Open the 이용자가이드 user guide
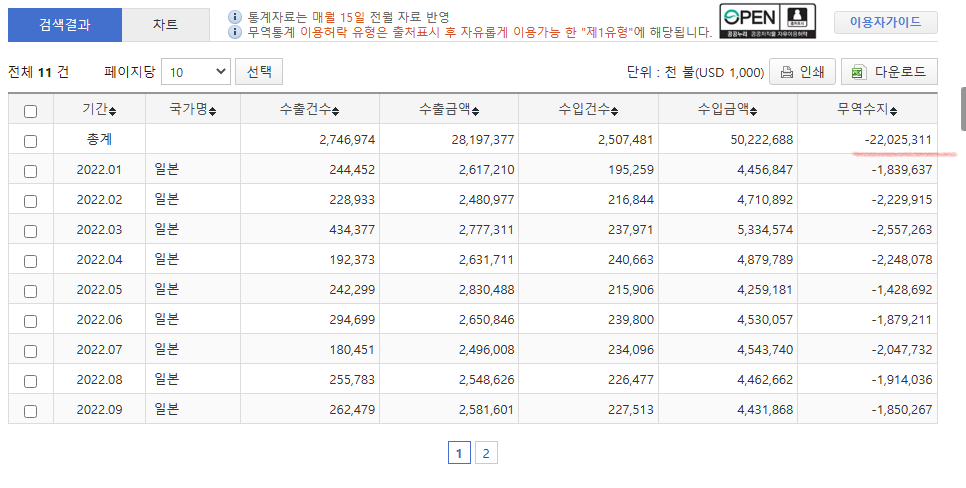966x488 pixels. [x=885, y=23]
